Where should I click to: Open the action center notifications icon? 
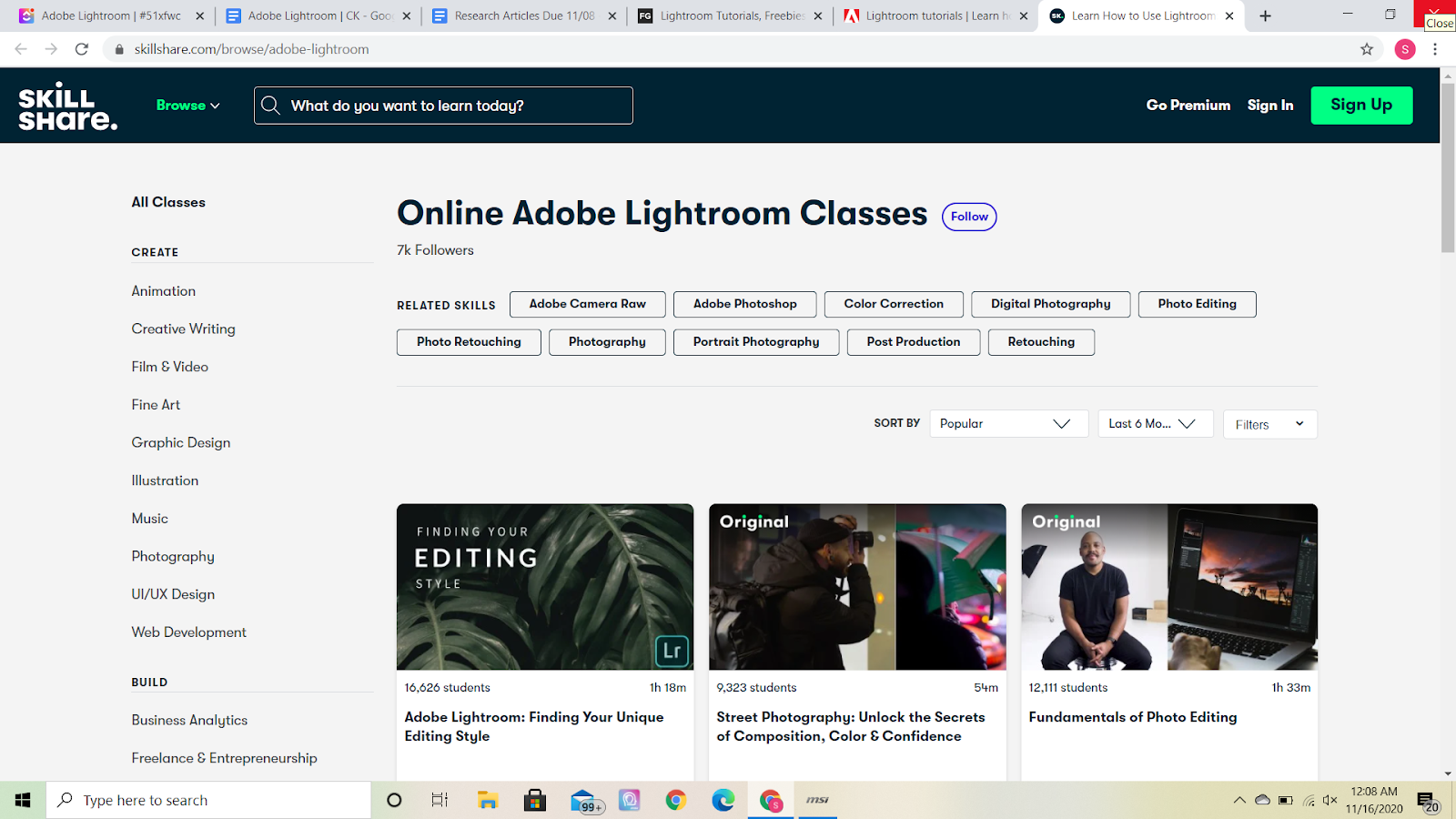pos(1427,802)
